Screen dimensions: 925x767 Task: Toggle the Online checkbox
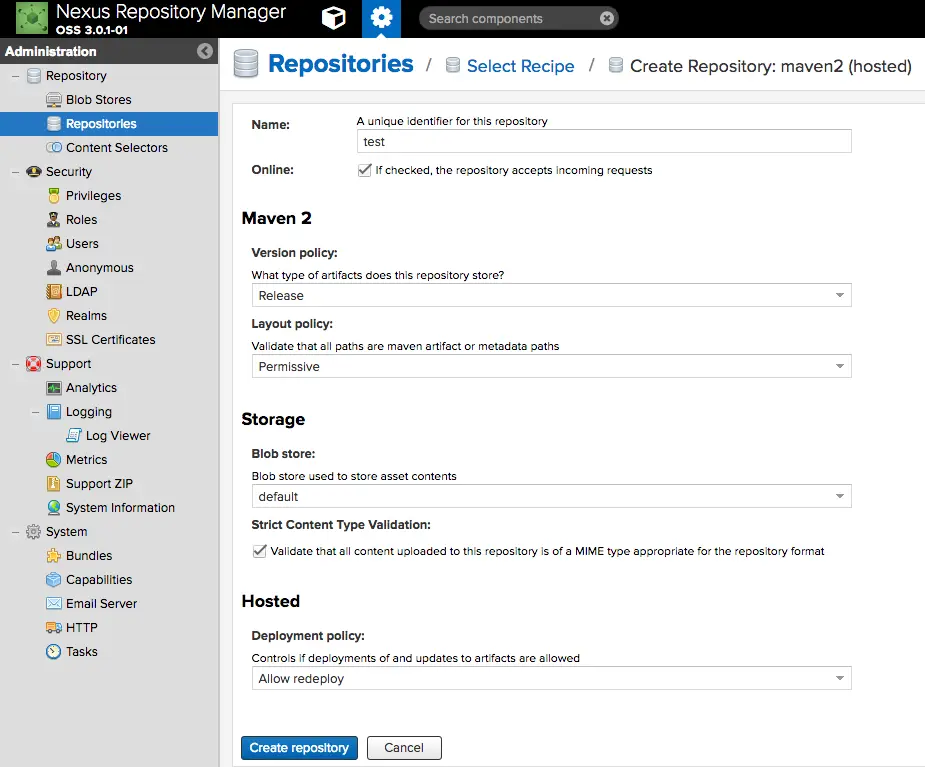point(365,170)
